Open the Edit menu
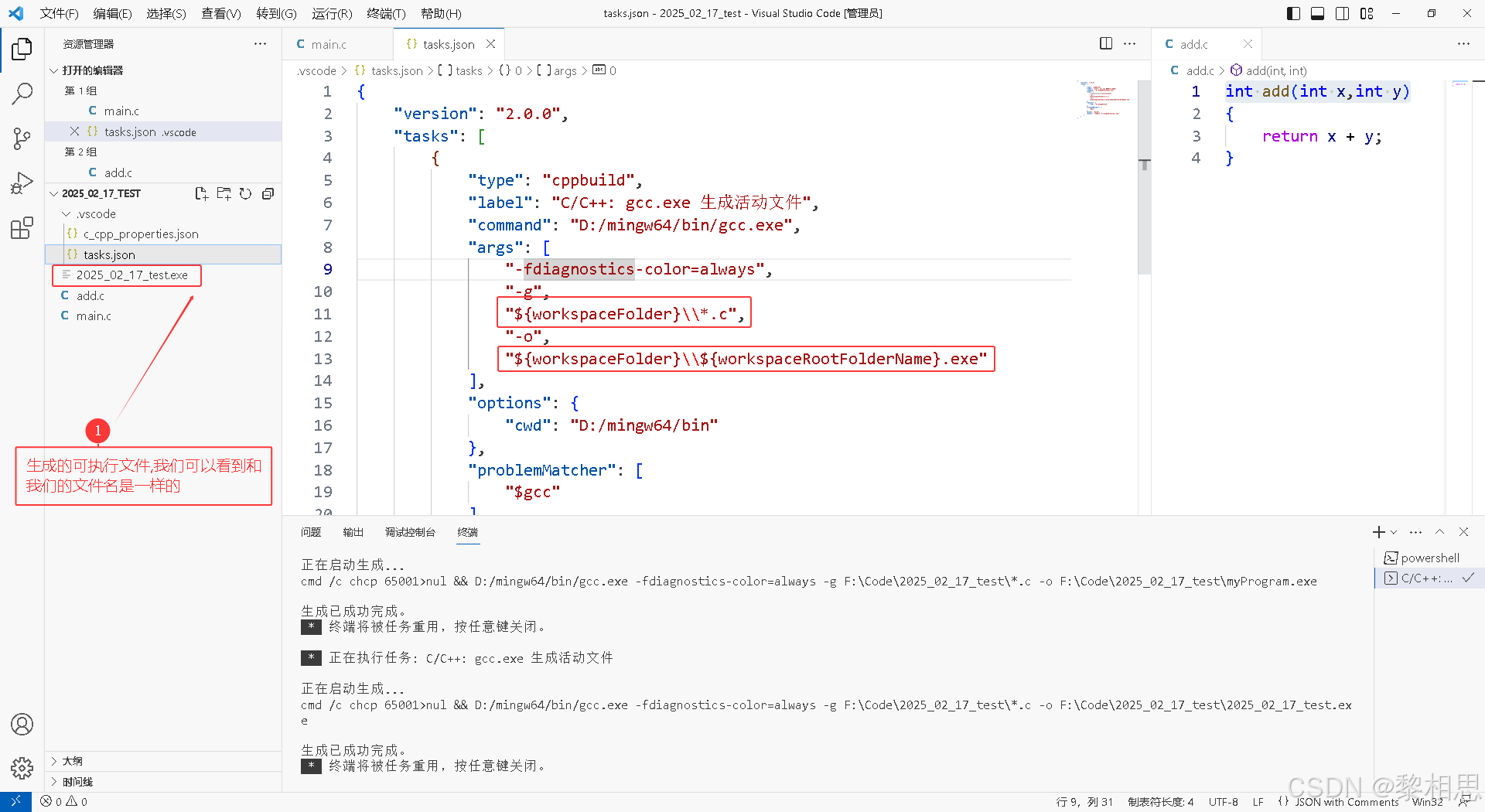1485x812 pixels. (x=112, y=13)
